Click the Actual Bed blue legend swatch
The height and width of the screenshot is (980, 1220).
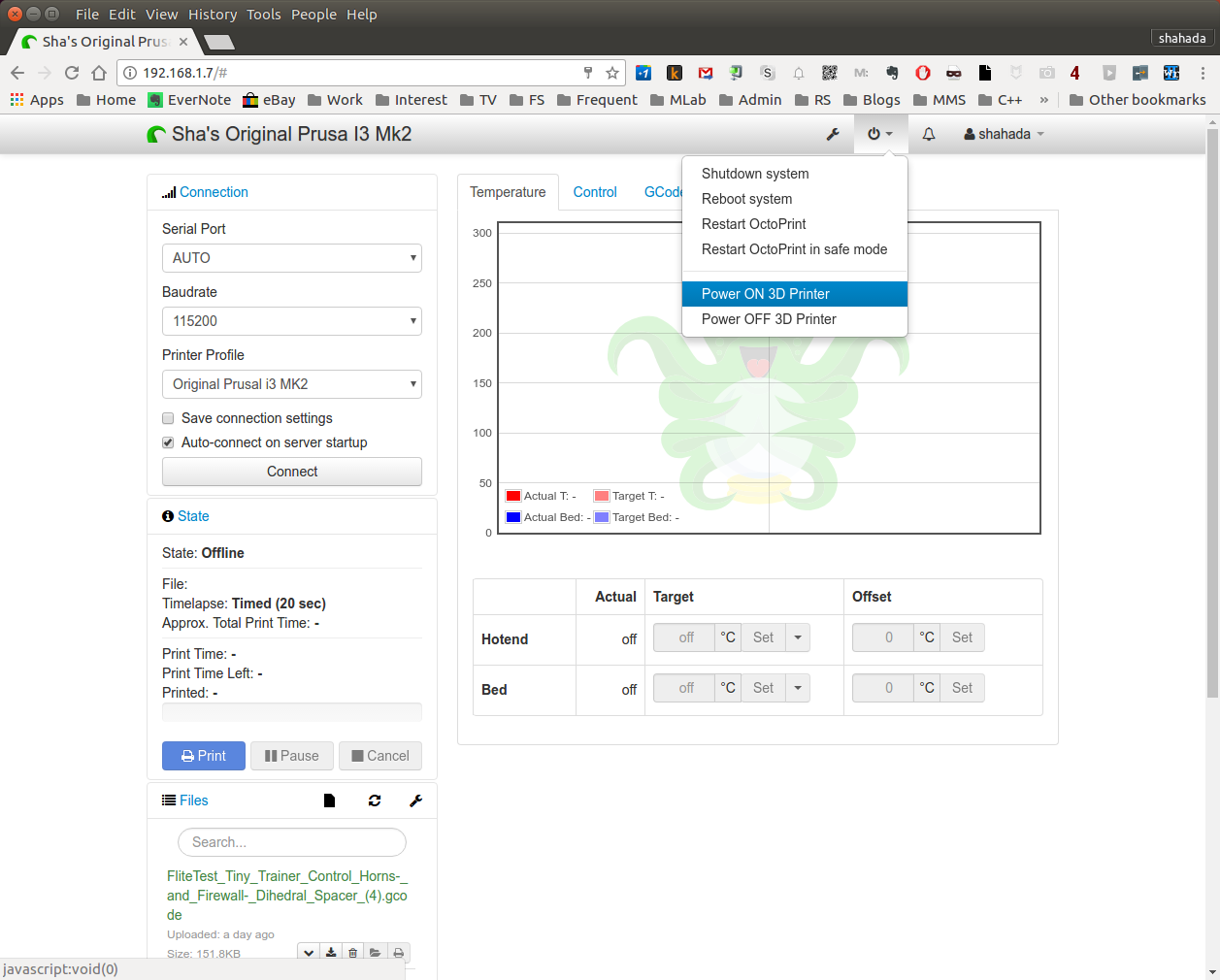(513, 517)
